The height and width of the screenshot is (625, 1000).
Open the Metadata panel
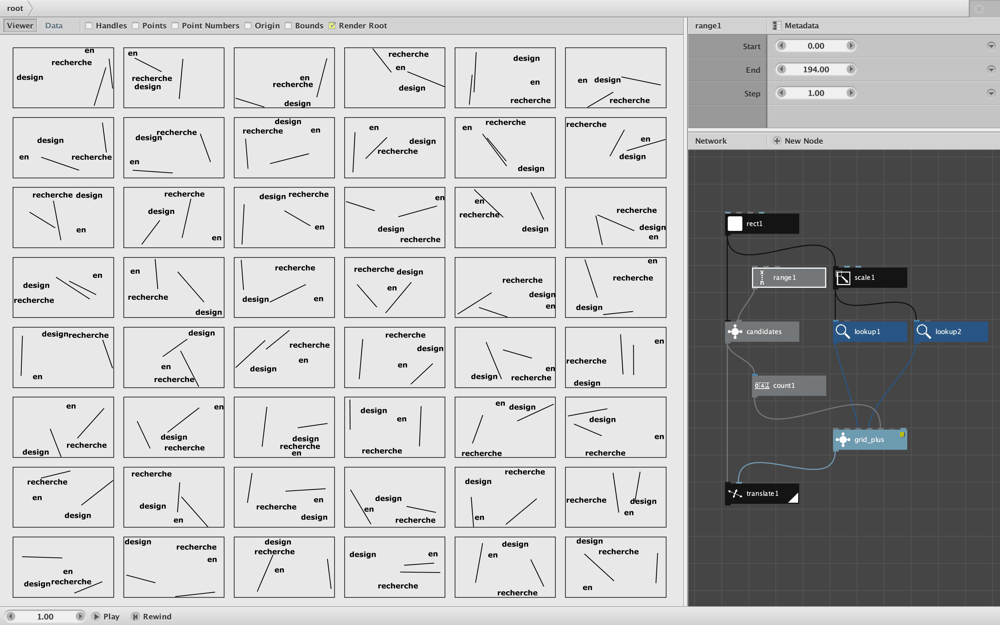[795, 26]
